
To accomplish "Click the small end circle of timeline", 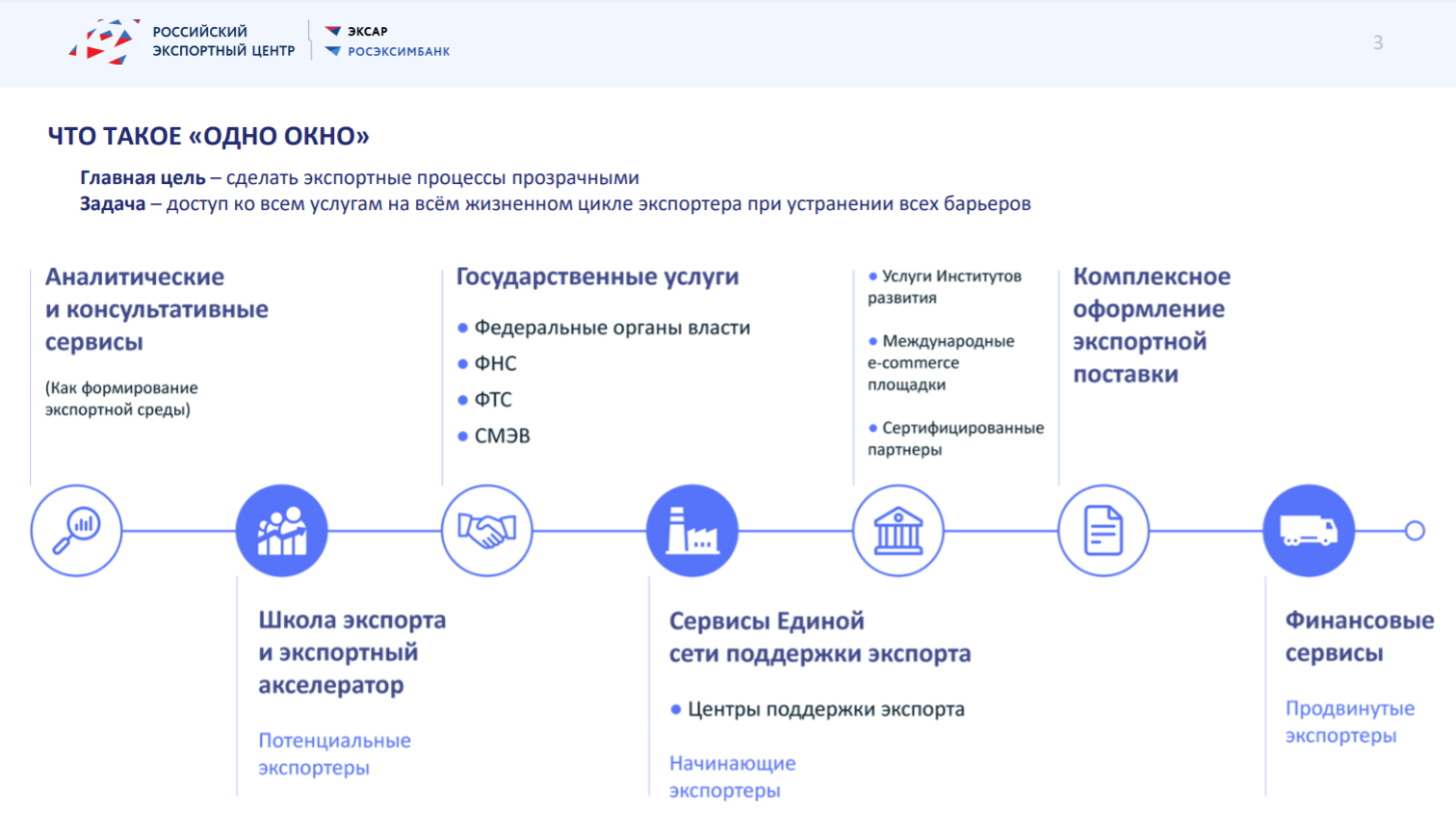I will point(1414,530).
